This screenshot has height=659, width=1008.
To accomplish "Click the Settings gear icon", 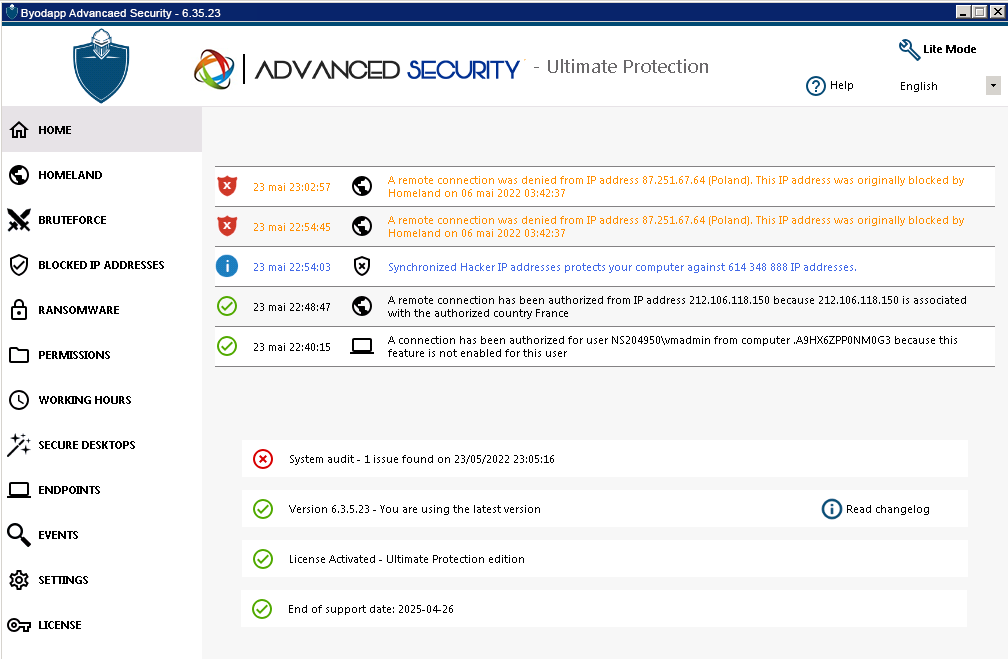I will tap(19, 580).
